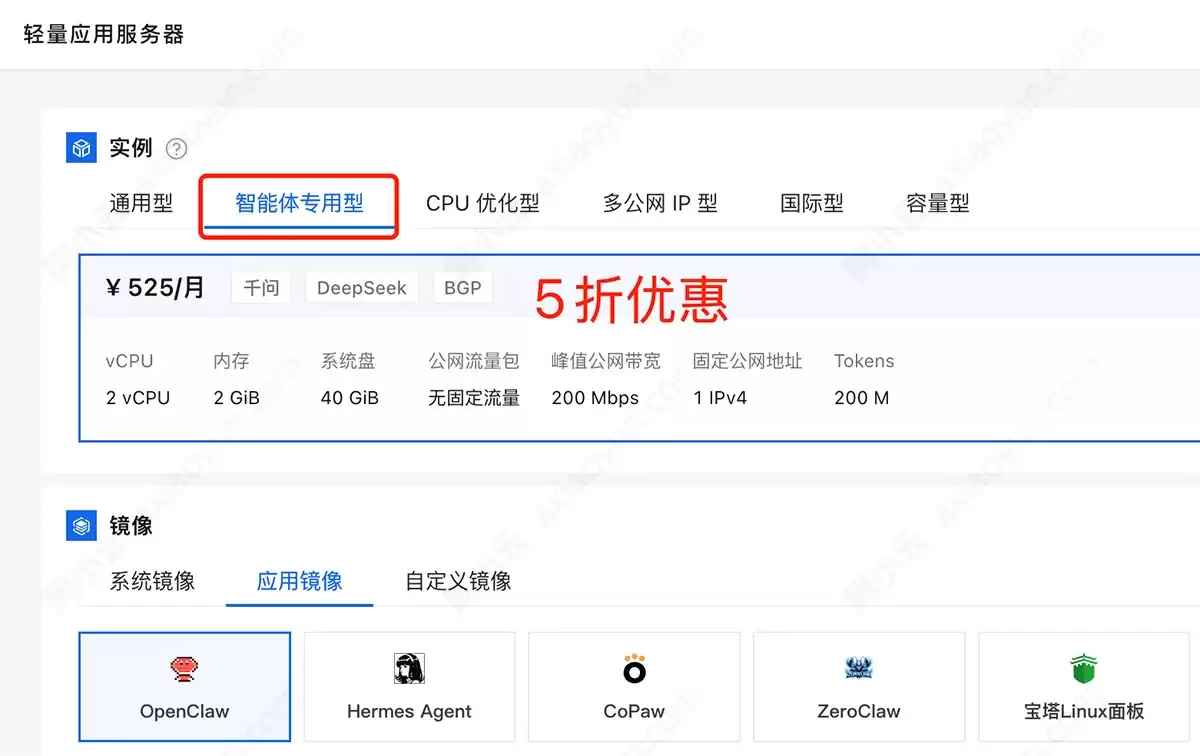1200x756 pixels.
Task: Select the ZeroClaw image icon
Action: 859,669
